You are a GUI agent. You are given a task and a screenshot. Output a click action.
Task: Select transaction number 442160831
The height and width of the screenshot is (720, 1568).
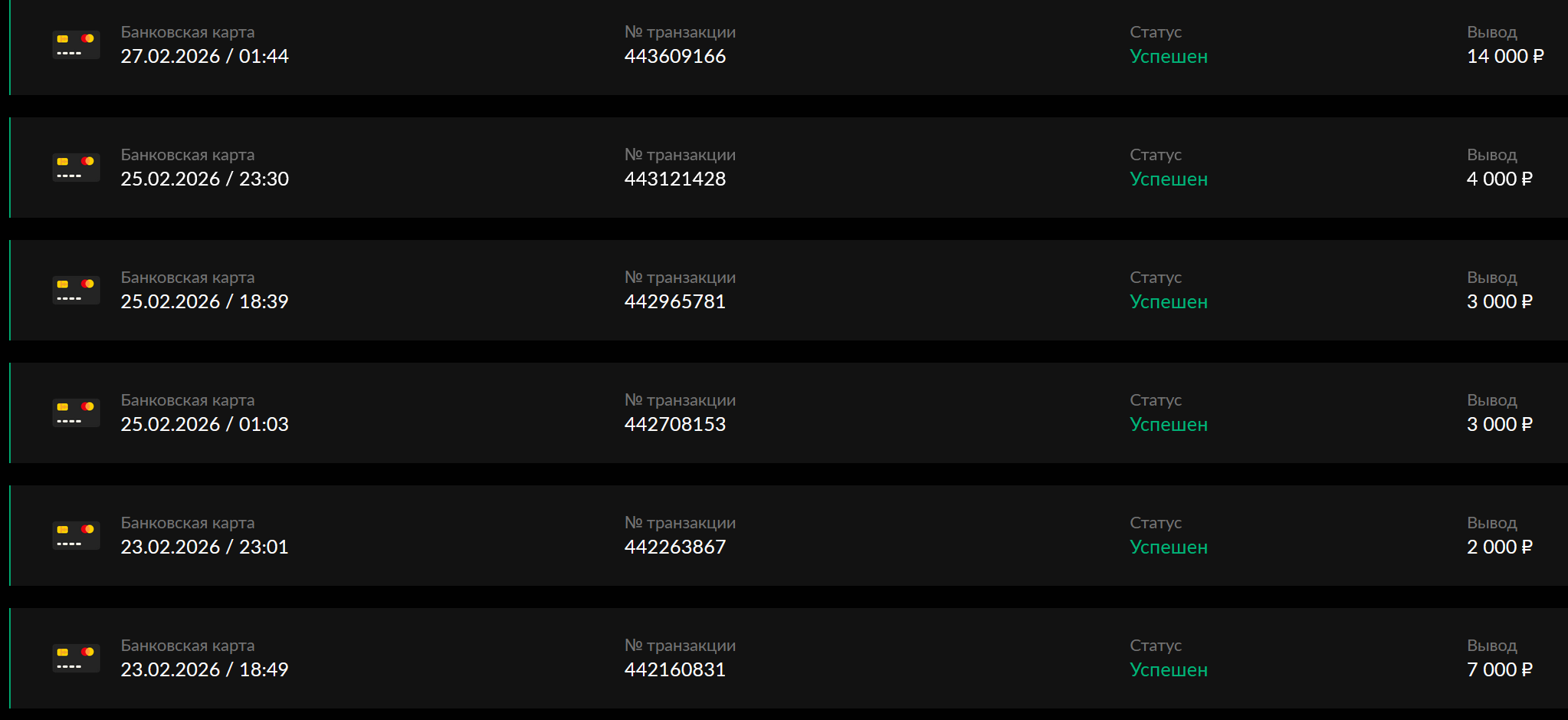point(674,670)
